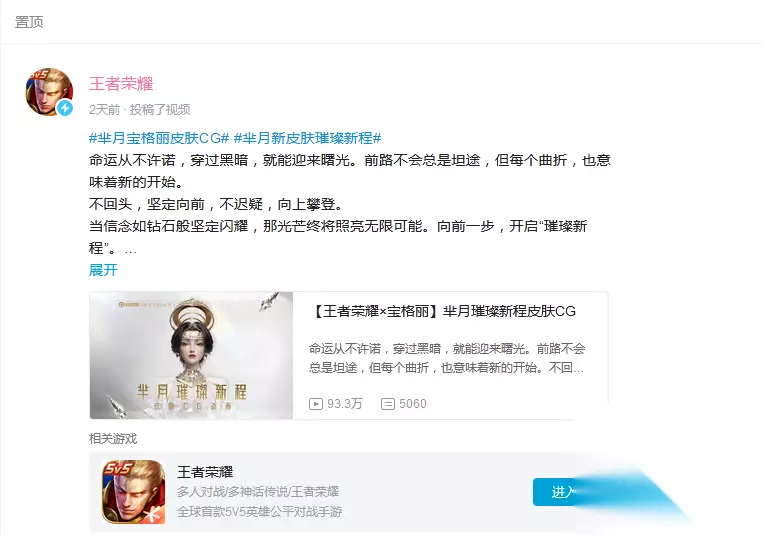765x535 pixels.
Task: Open video title 芈月璀璨新程皮肤CG
Action: (443, 311)
